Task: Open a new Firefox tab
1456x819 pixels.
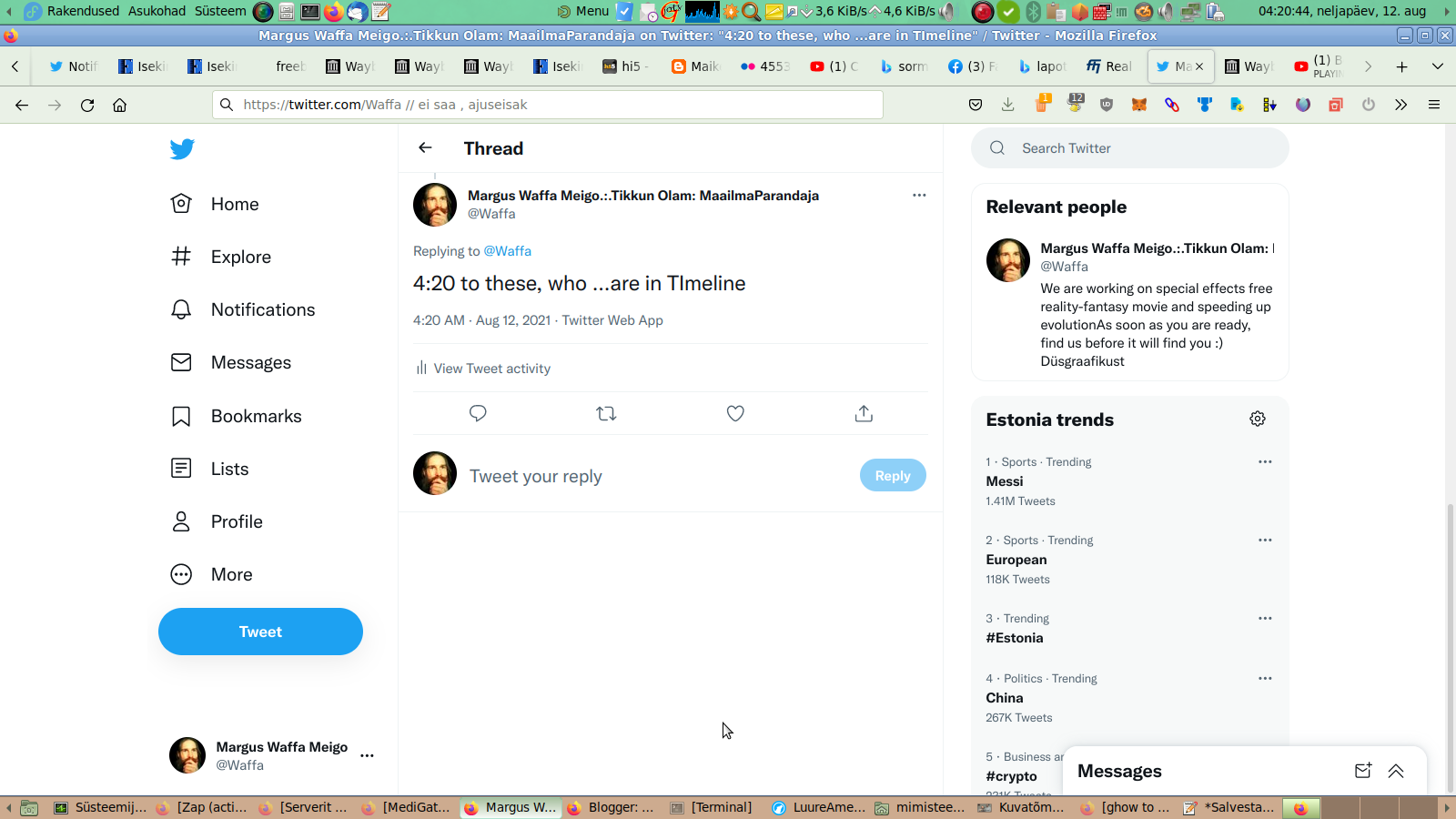Action: (1402, 66)
